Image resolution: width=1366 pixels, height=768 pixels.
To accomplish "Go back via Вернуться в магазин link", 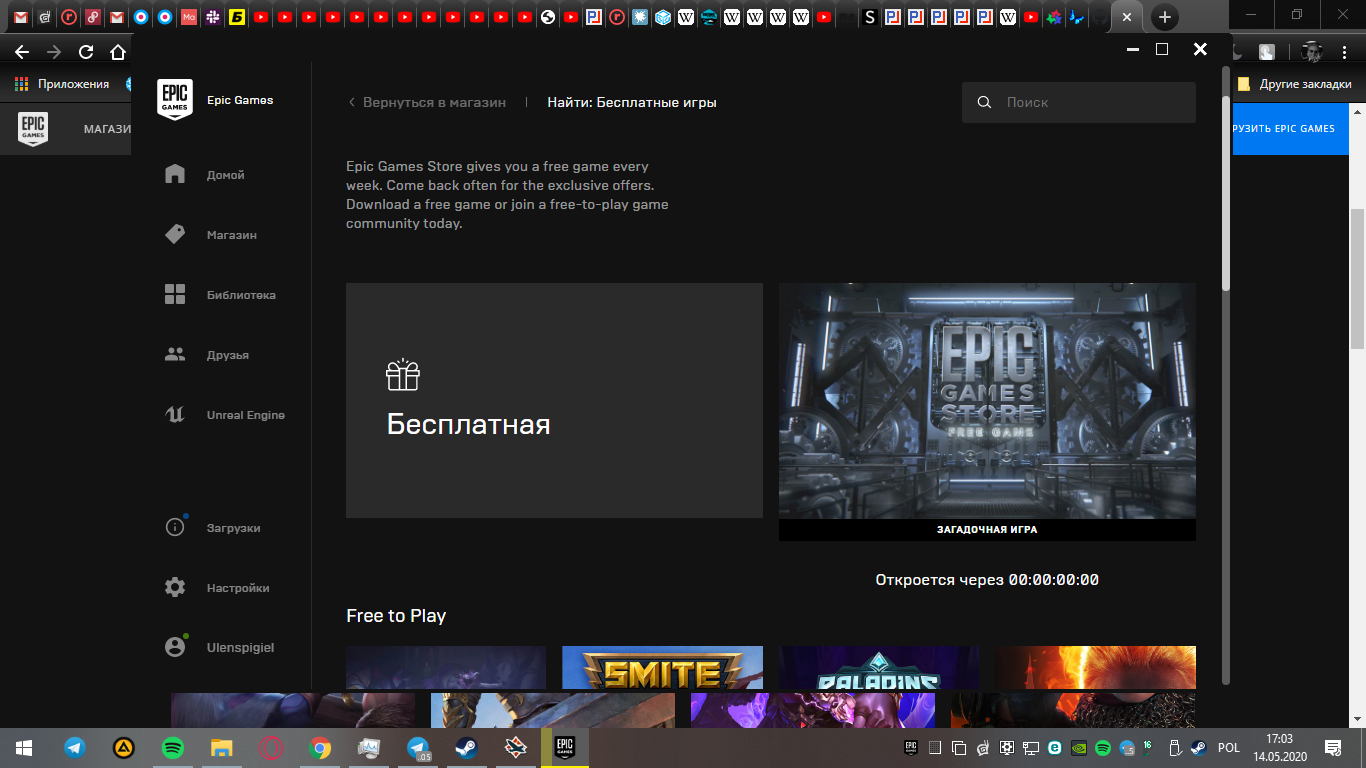I will click(x=427, y=102).
